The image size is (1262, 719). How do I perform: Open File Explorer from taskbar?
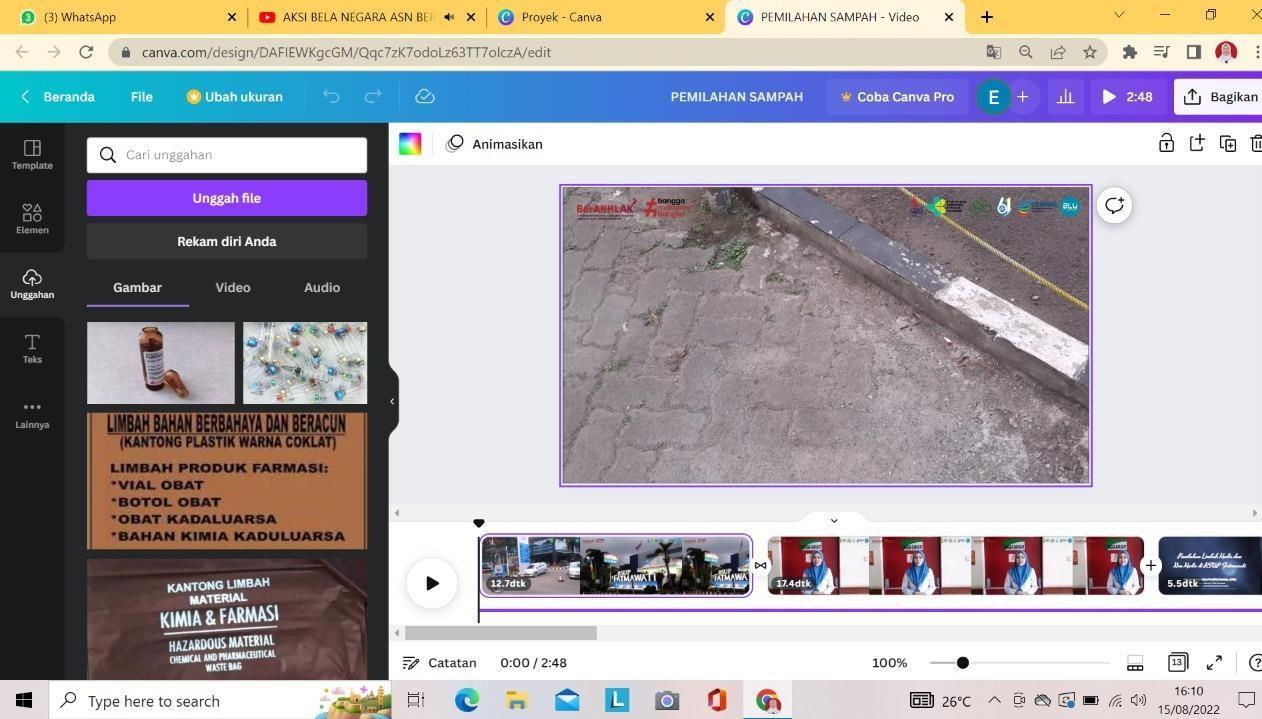tap(517, 701)
